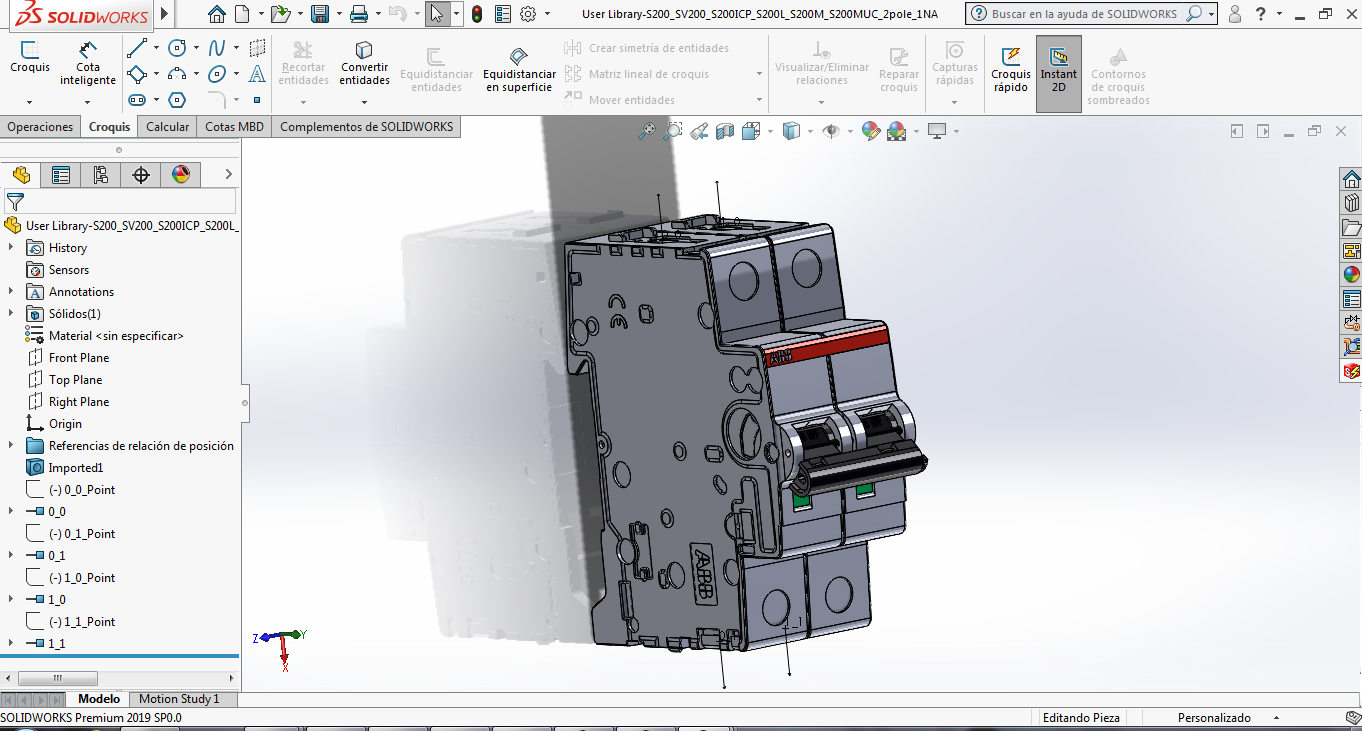
Task: Open the Croquis button dropdown arrow
Action: pyautogui.click(x=29, y=101)
